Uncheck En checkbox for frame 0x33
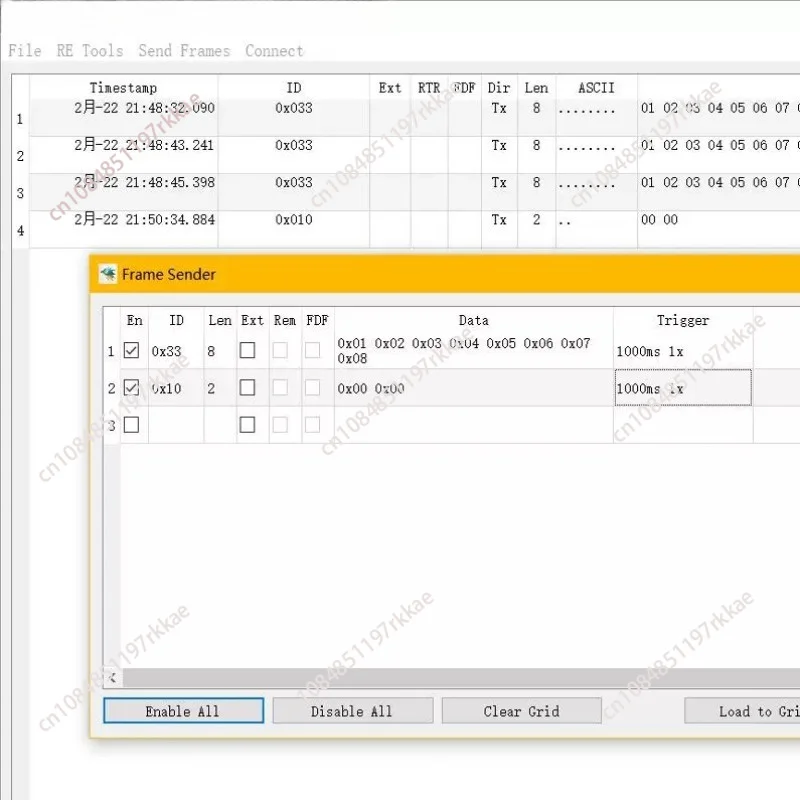 pyautogui.click(x=131, y=351)
